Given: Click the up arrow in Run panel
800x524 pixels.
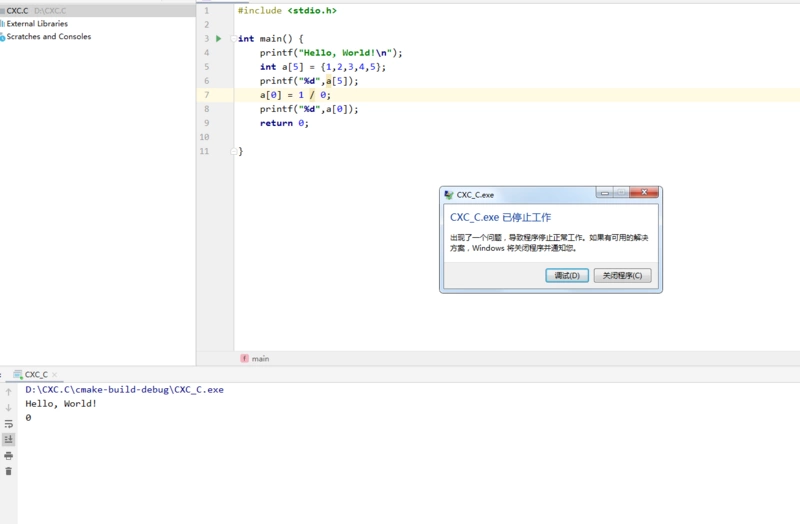Looking at the screenshot, I should tap(9, 392).
